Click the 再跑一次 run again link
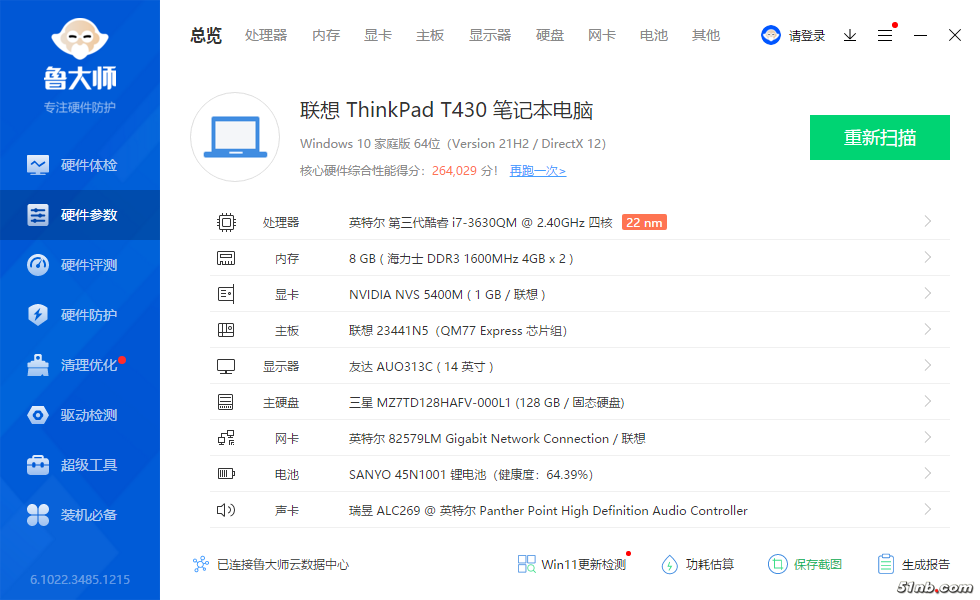Viewport: 980px width, 600px height. tap(537, 171)
